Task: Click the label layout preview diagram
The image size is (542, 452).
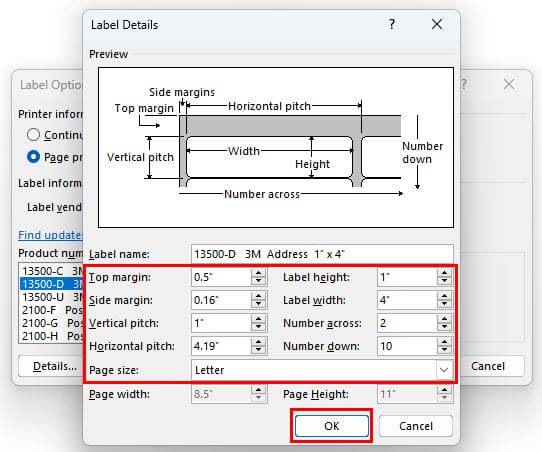Action: point(276,148)
